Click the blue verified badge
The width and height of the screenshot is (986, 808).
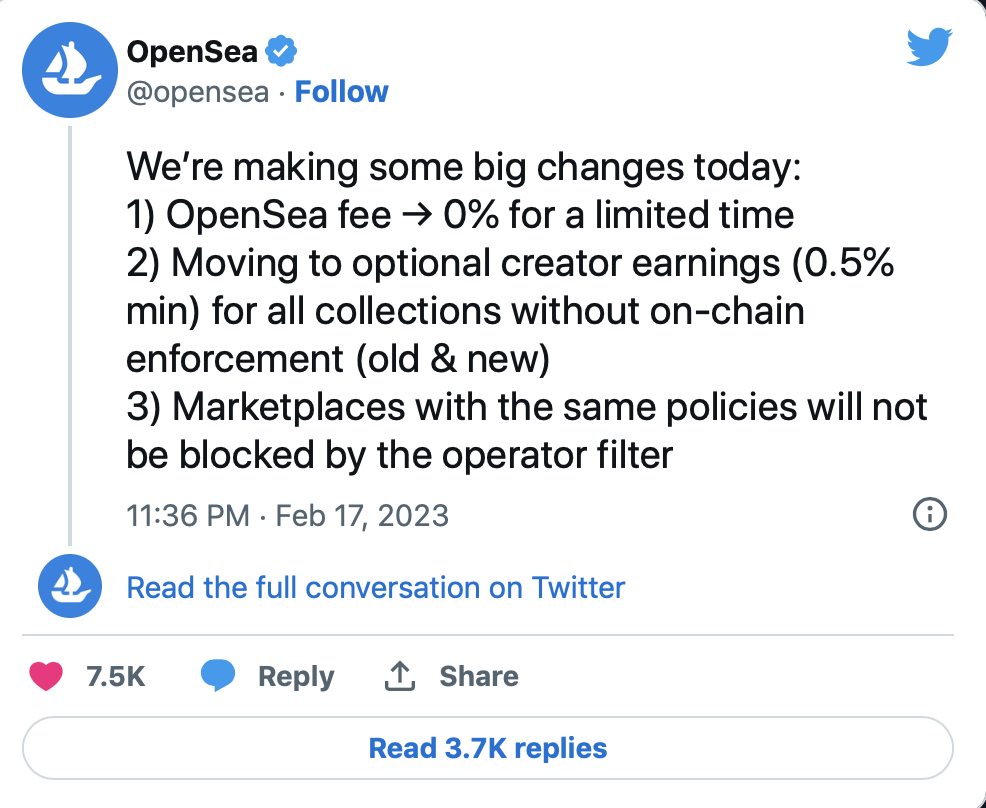point(281,51)
